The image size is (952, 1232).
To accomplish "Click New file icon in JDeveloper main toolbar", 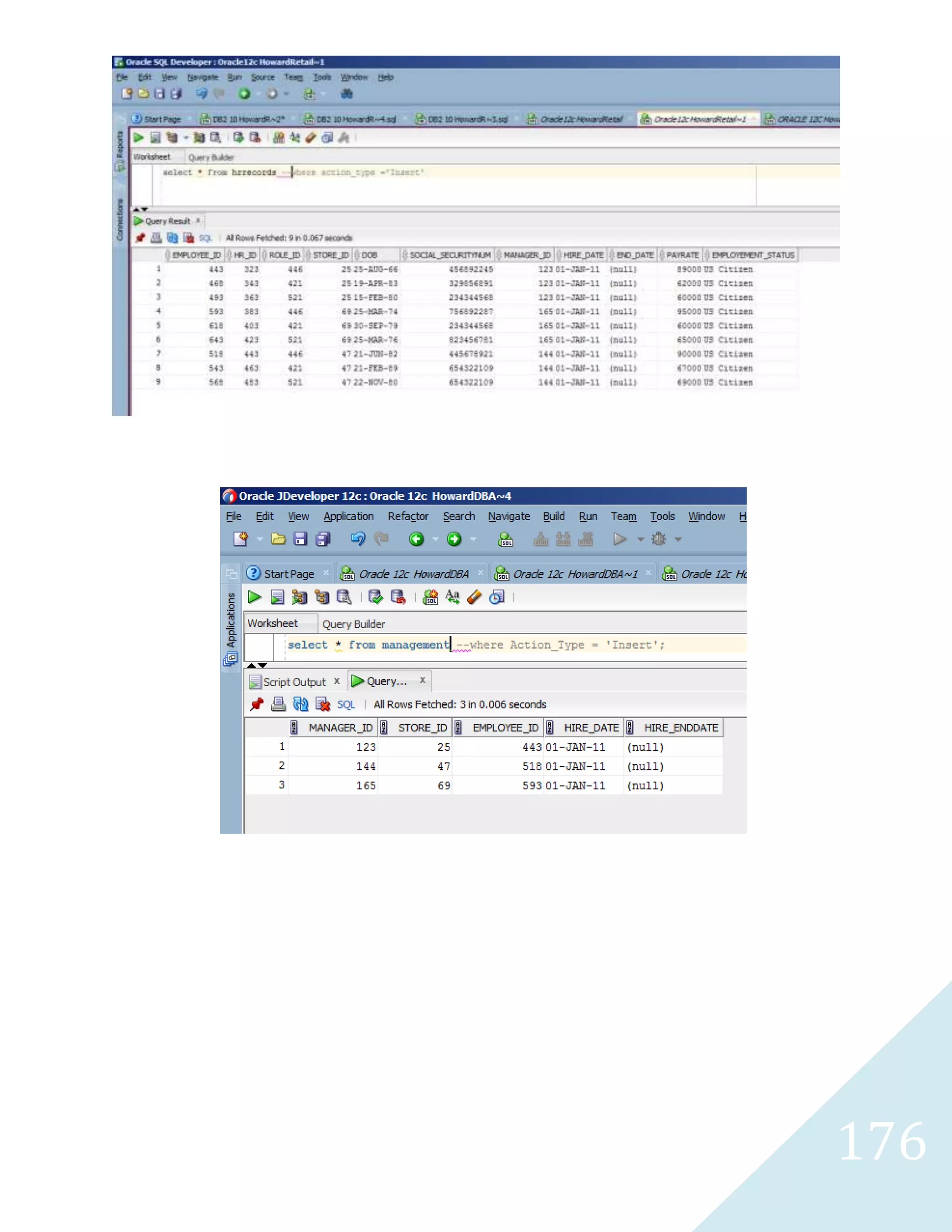I will pyautogui.click(x=241, y=539).
